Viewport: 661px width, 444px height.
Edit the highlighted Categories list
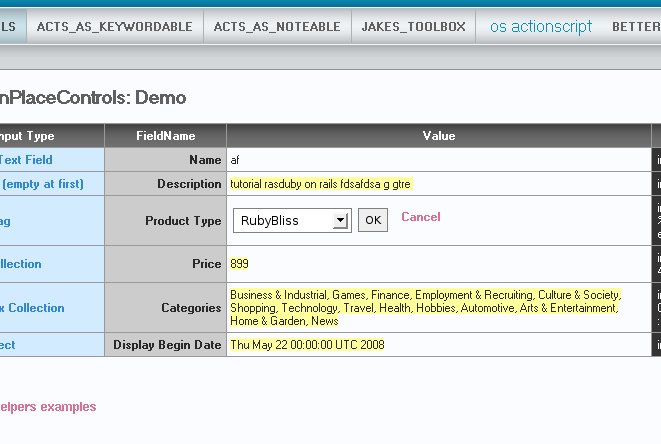425,308
